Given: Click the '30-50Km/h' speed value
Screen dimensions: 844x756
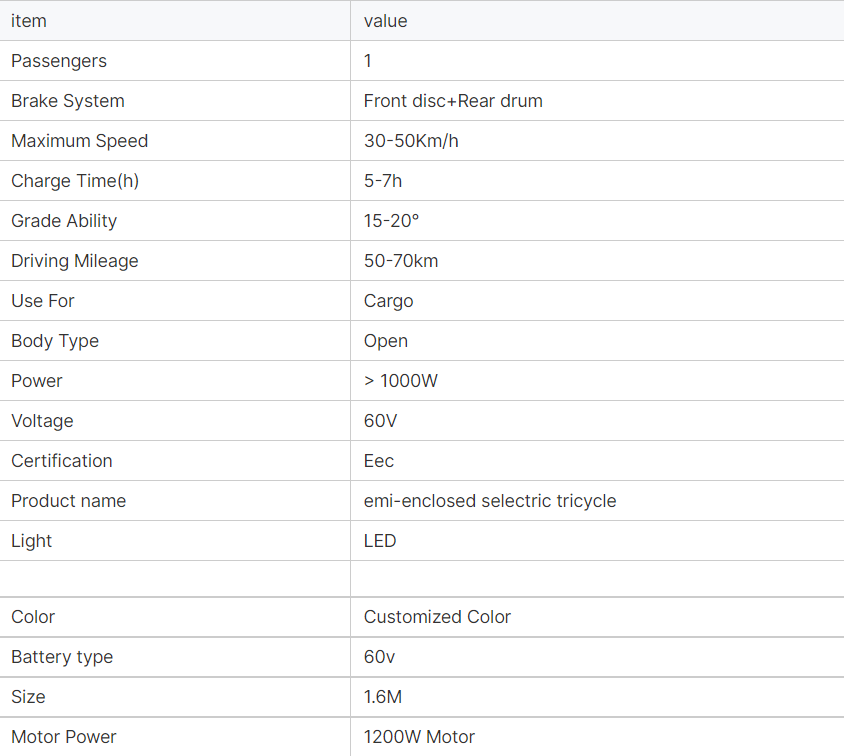Looking at the screenshot, I should click(x=411, y=141).
